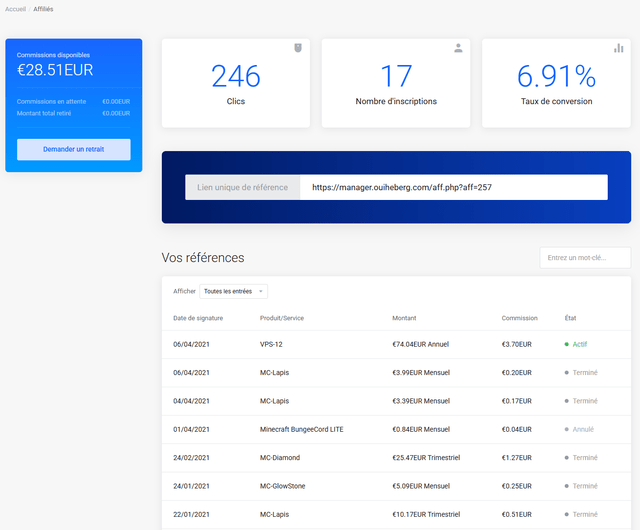
Task: Click the green Actif status dot for VPS-12
Action: 567,344
